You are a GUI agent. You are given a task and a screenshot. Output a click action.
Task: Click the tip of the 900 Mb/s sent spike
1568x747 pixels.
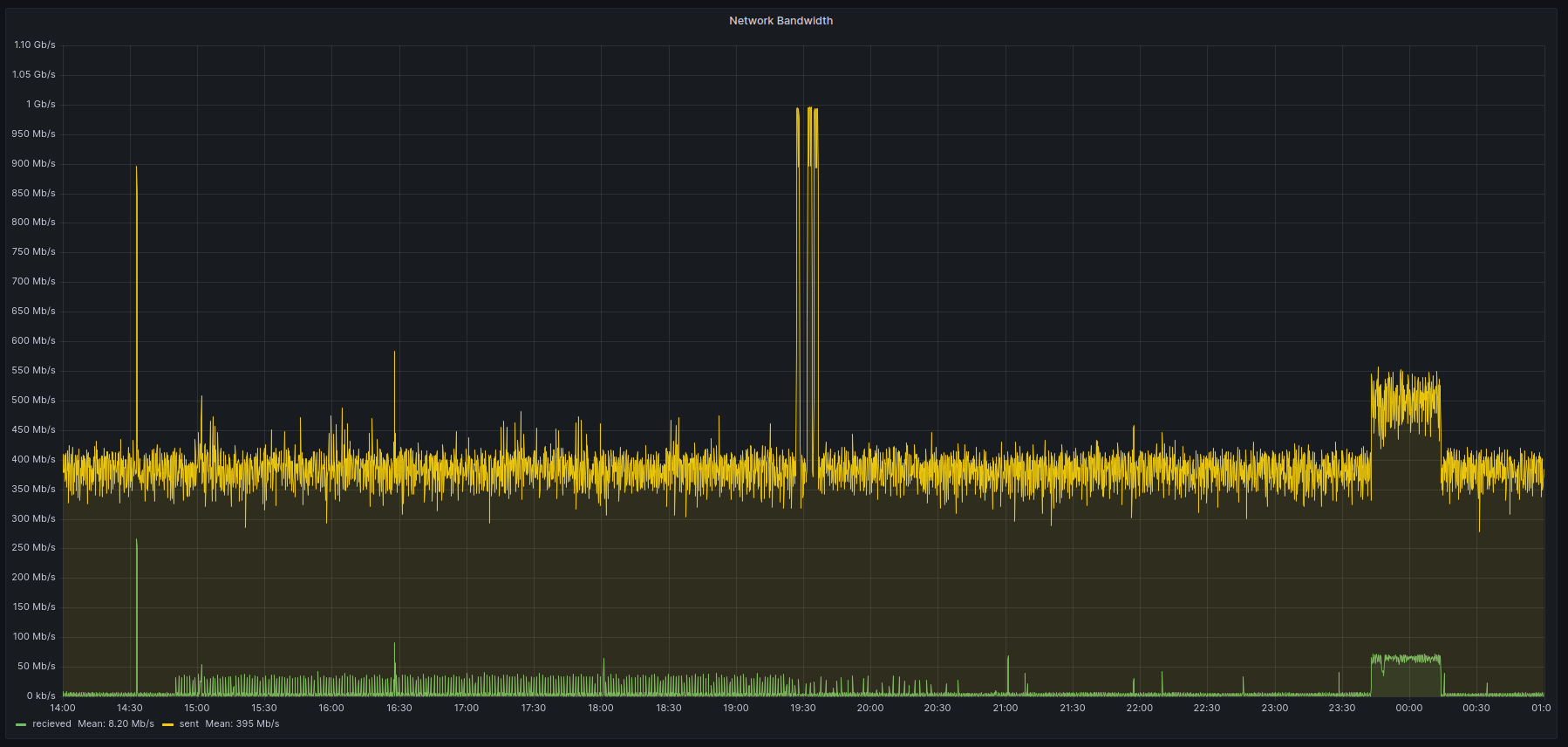point(136,168)
